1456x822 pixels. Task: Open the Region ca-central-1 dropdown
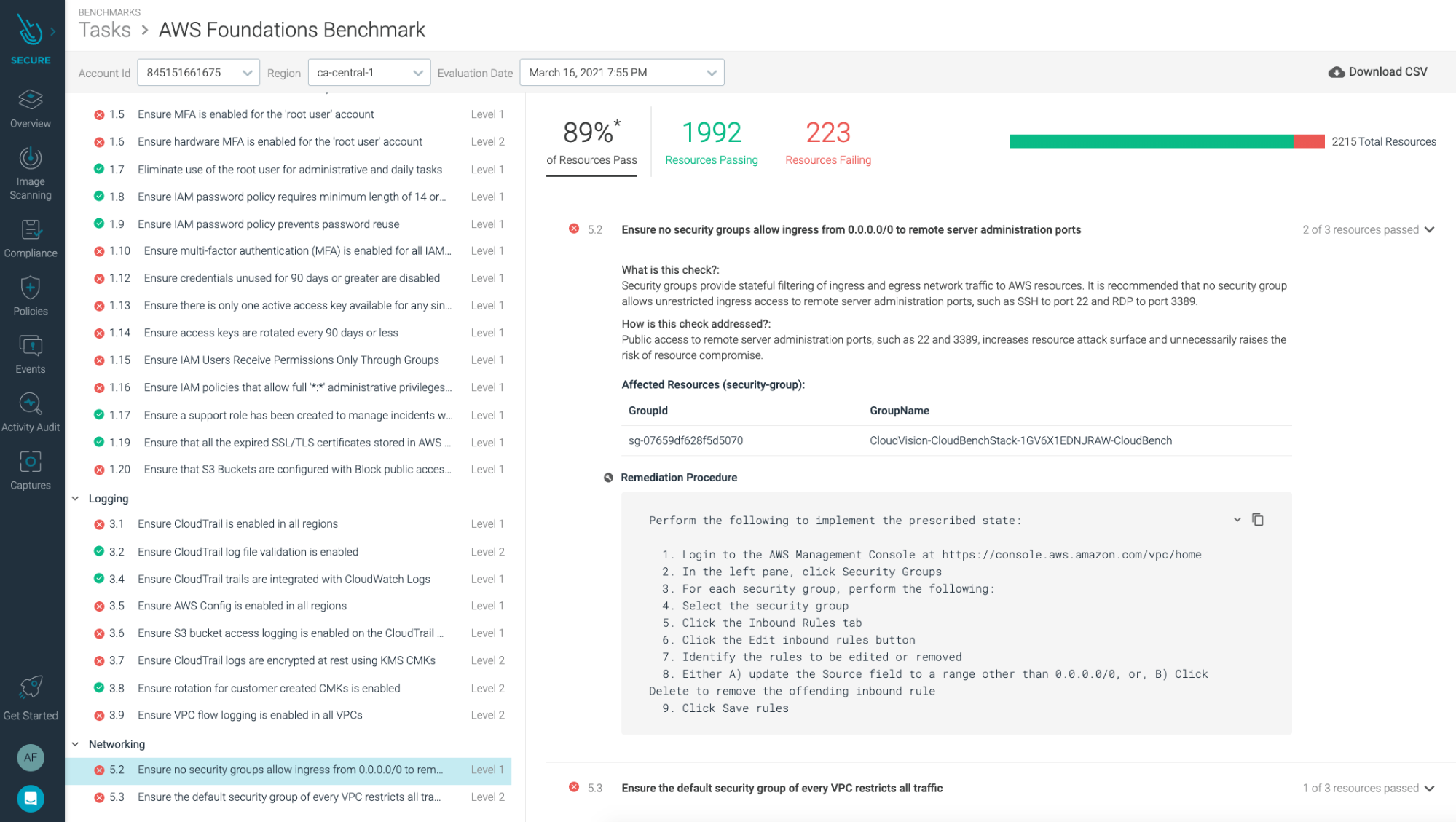coord(369,73)
